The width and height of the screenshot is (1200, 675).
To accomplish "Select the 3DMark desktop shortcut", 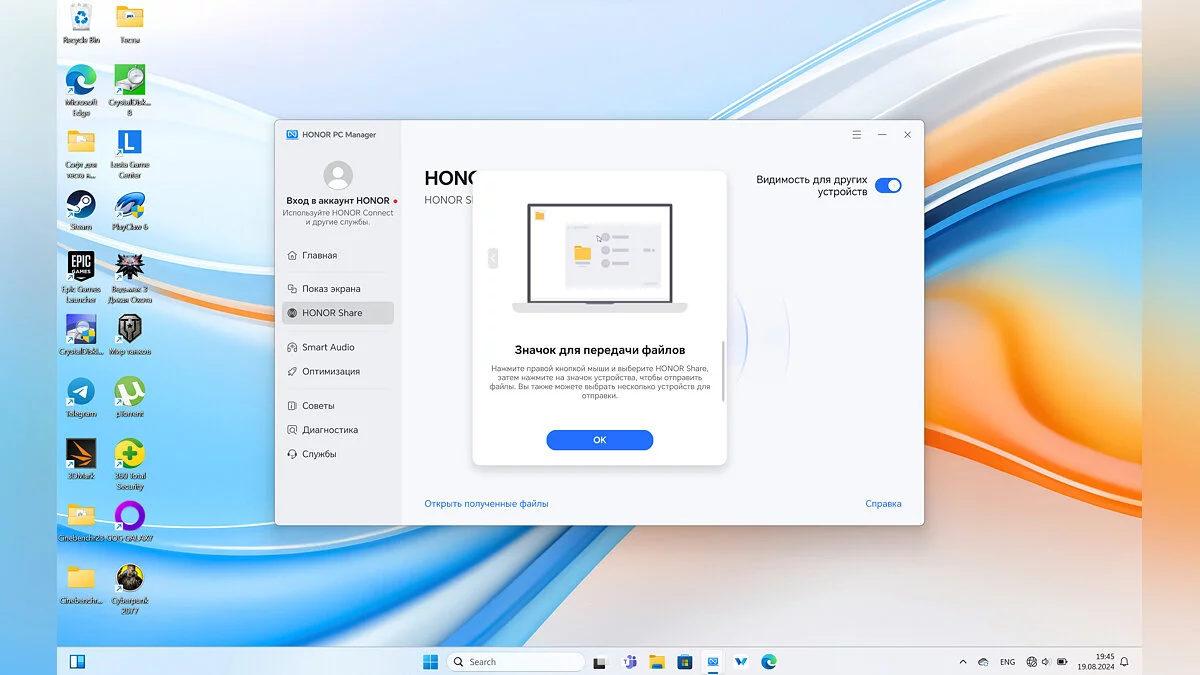I will (81, 459).
